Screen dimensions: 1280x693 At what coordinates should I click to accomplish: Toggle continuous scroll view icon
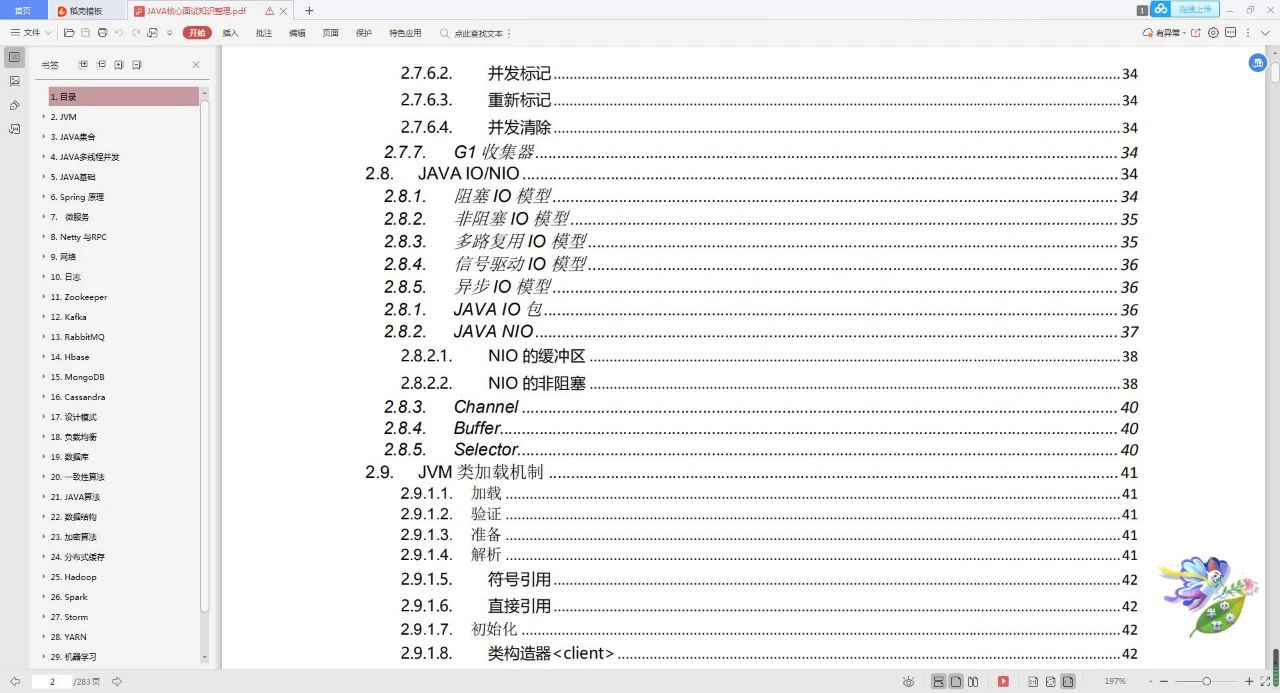tap(939, 681)
